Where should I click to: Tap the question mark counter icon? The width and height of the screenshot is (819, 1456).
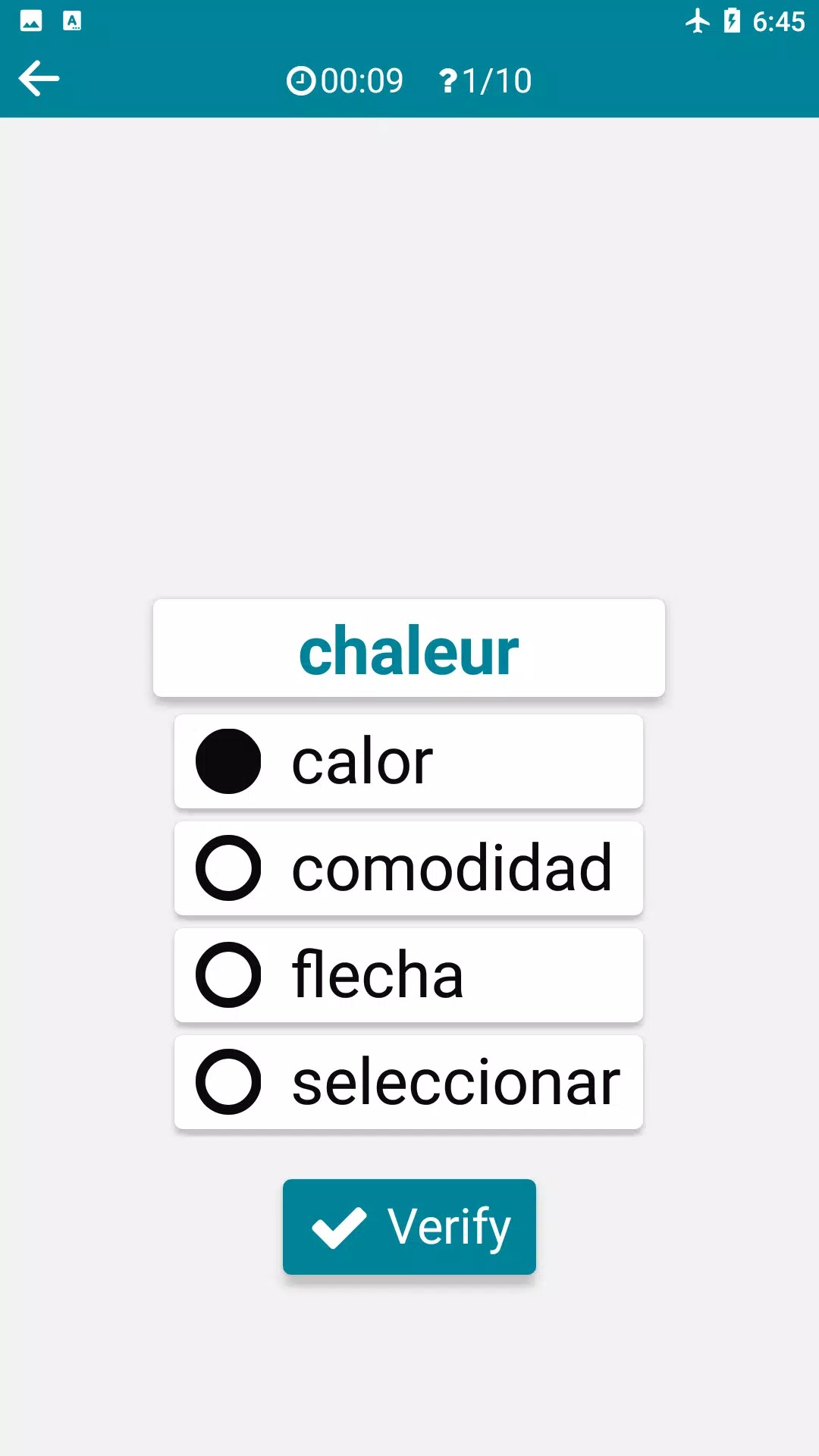pyautogui.click(x=448, y=81)
